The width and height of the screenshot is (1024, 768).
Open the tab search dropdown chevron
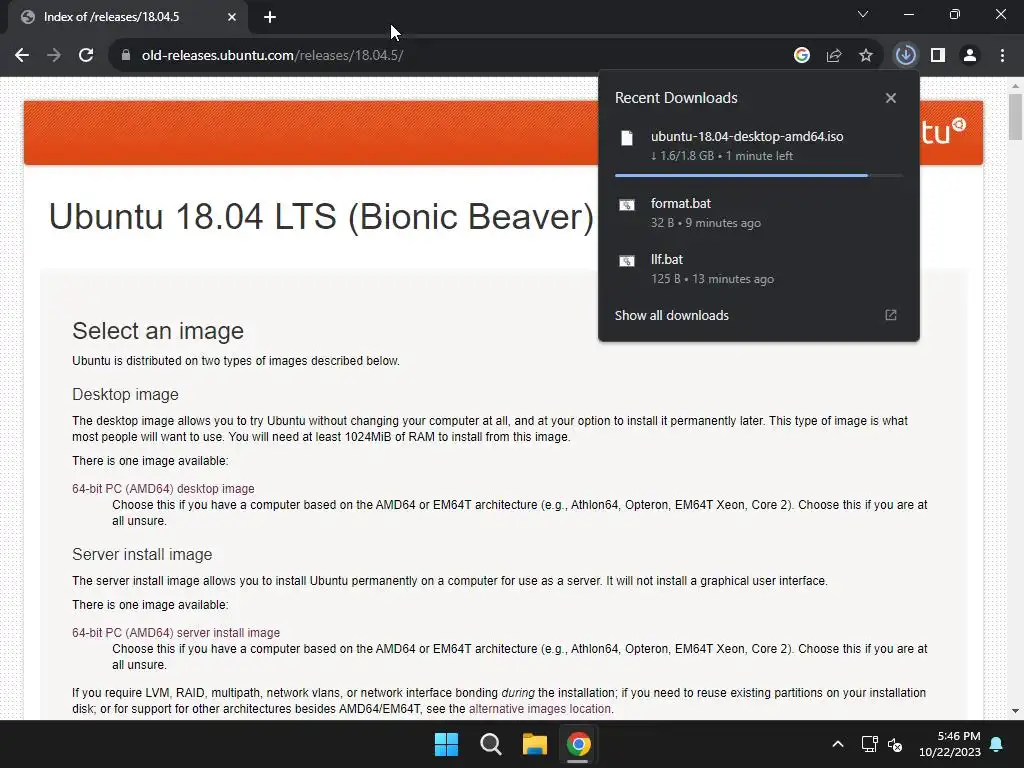tap(863, 14)
